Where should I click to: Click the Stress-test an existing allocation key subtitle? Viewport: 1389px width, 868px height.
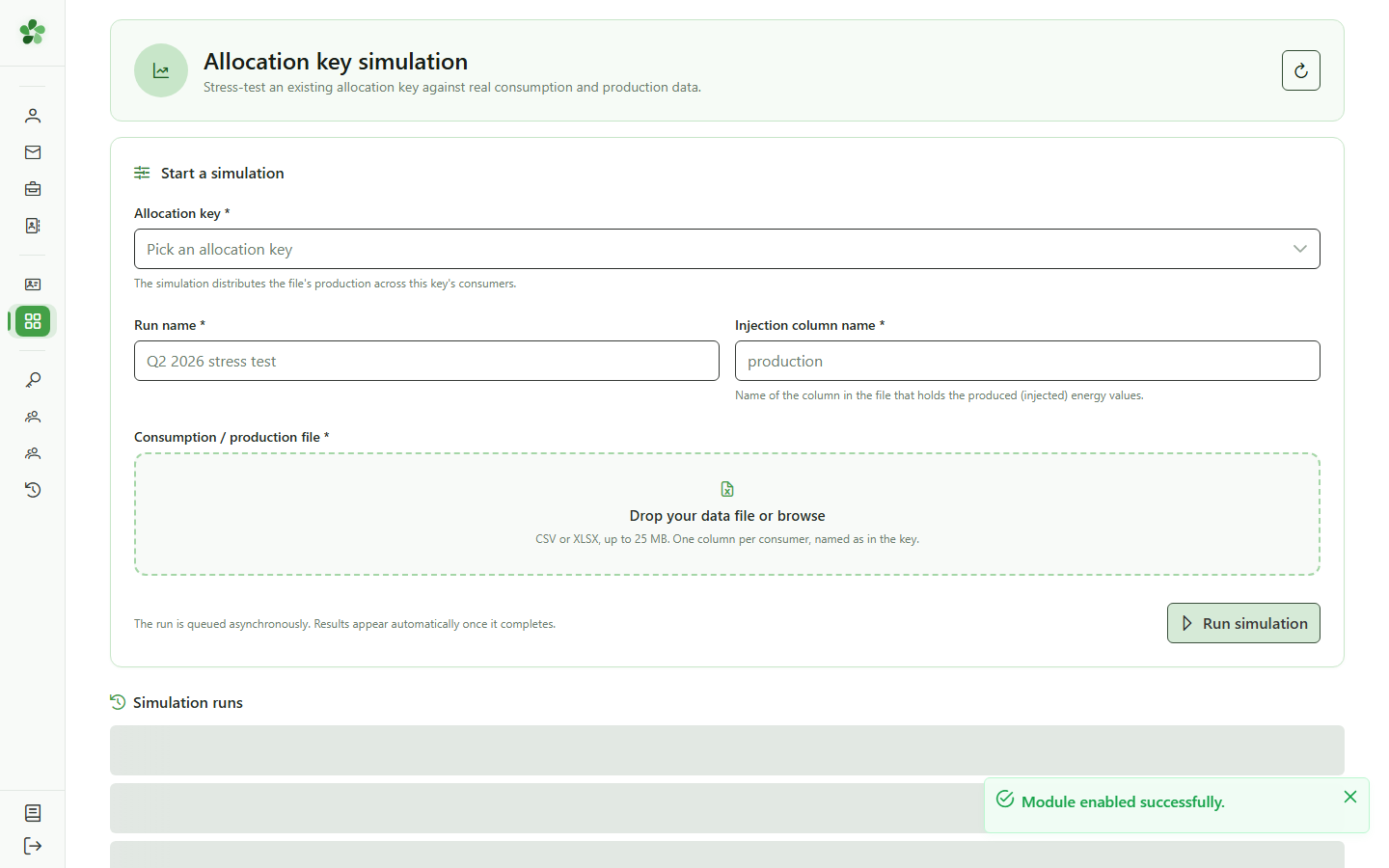(452, 87)
